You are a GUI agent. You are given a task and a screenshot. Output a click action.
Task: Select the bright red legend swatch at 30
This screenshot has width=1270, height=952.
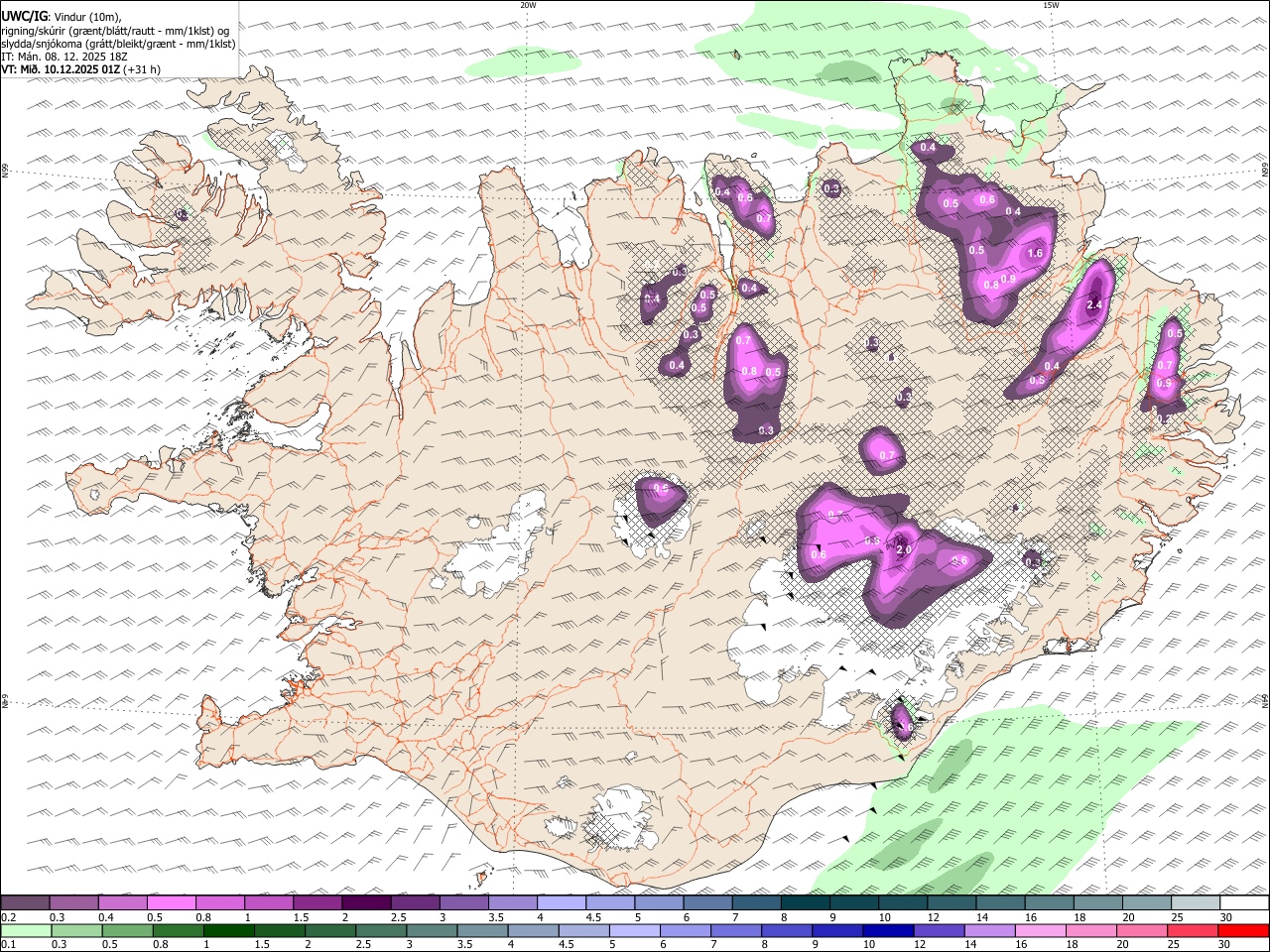click(1244, 931)
